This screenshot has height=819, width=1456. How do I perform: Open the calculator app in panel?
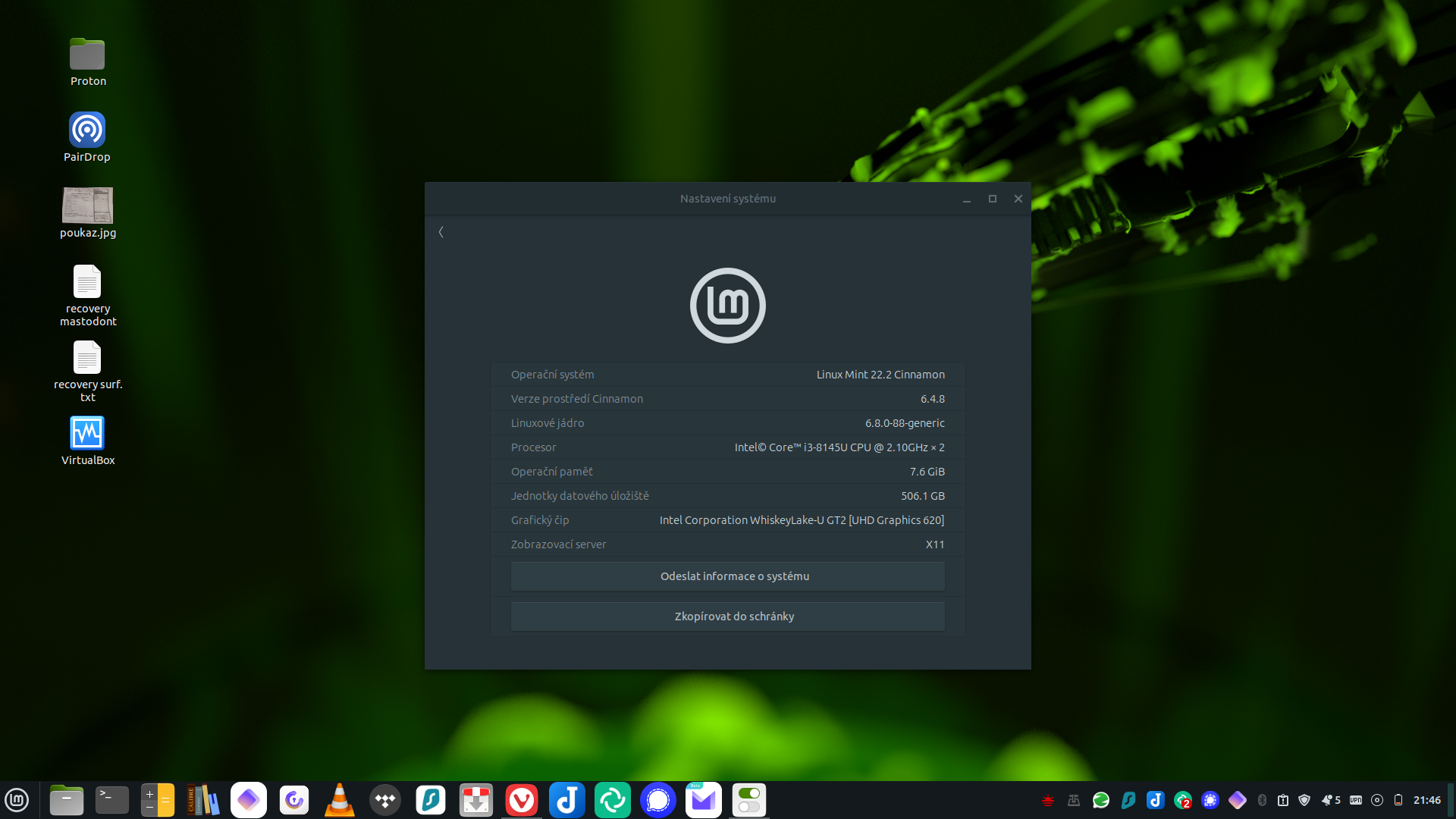pyautogui.click(x=158, y=800)
